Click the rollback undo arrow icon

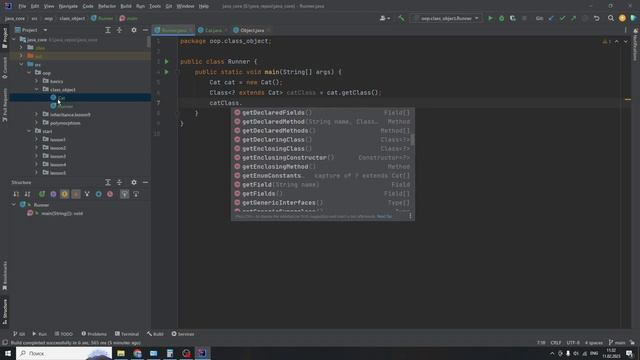(596, 18)
